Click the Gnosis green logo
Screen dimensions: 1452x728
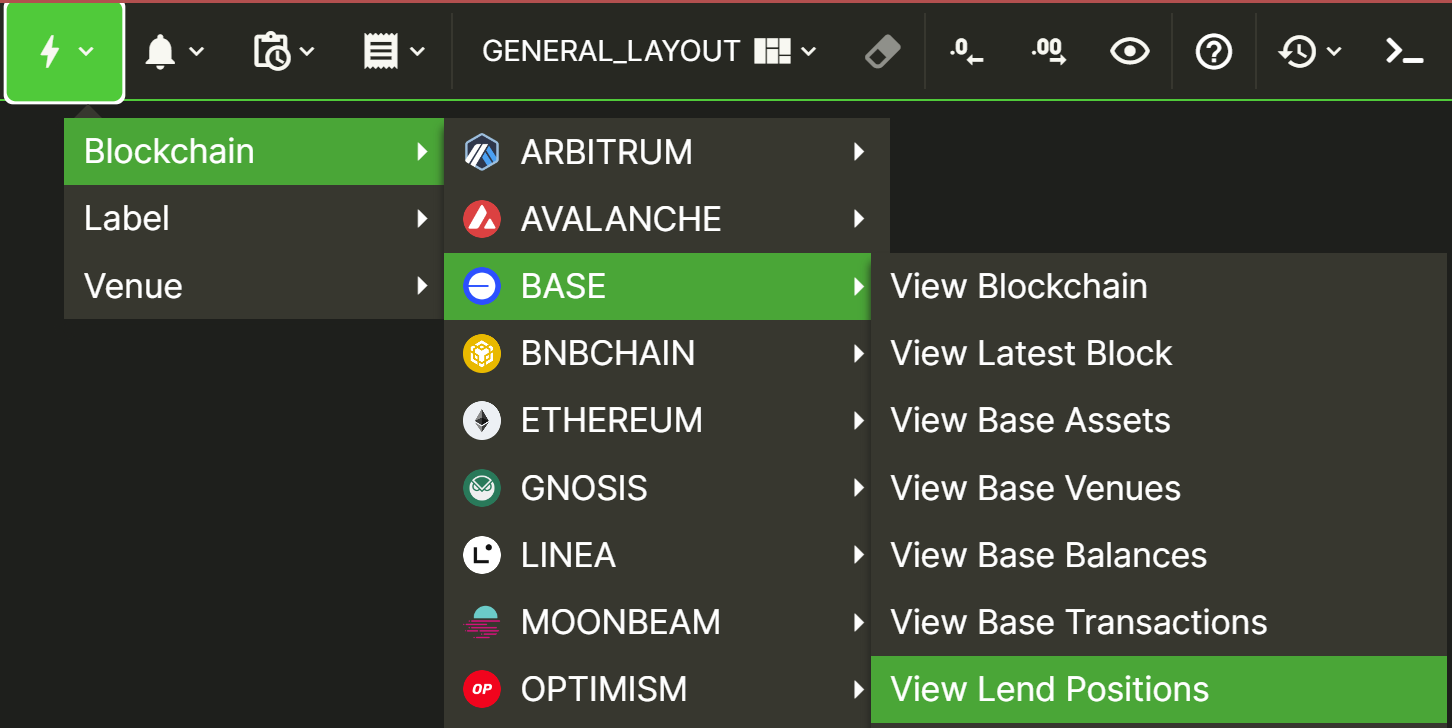pyautogui.click(x=482, y=488)
